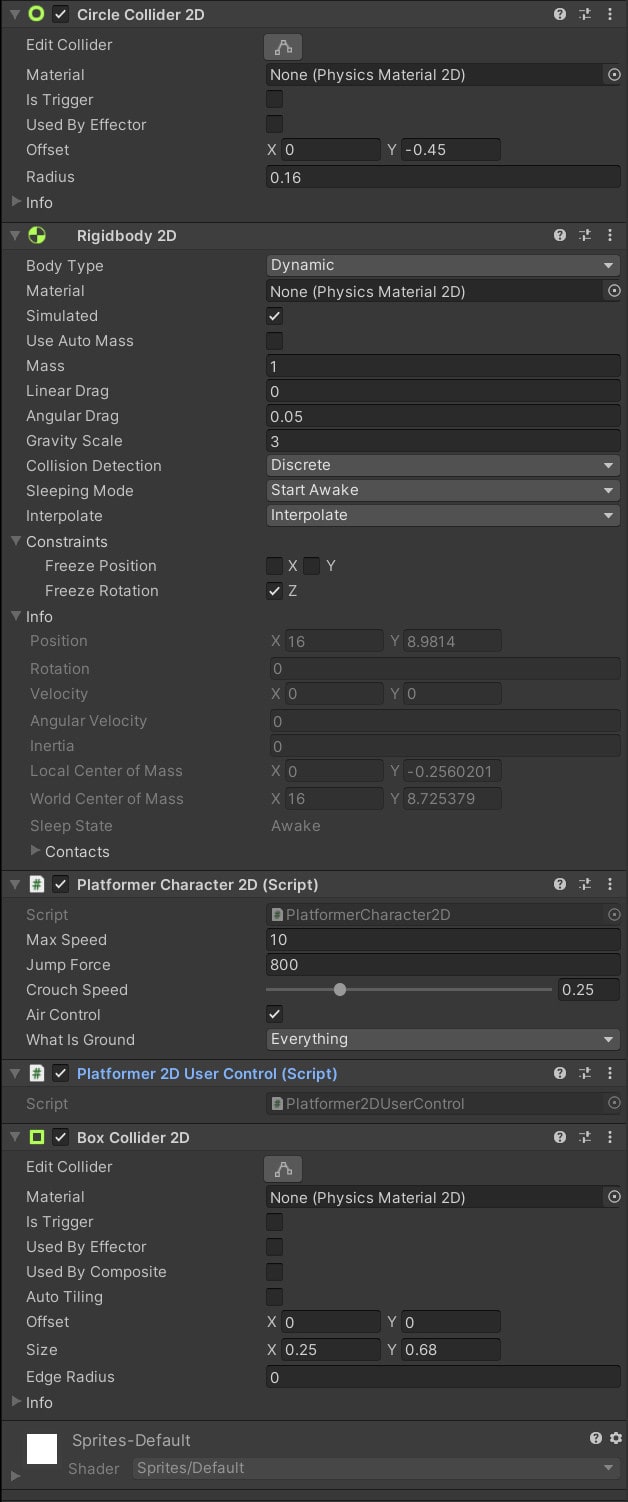628x1502 pixels.
Task: Uncheck Freeze Rotation Z
Action: click(274, 590)
